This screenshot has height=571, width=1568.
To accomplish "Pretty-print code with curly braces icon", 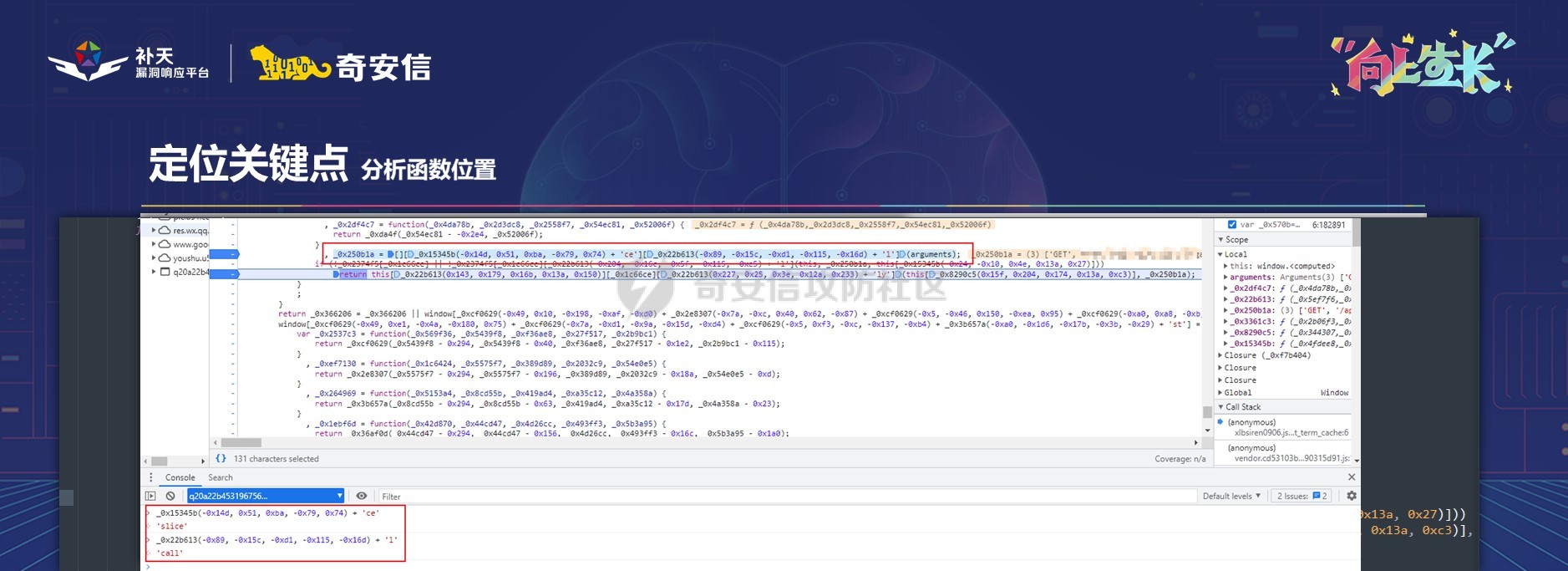I will [221, 458].
